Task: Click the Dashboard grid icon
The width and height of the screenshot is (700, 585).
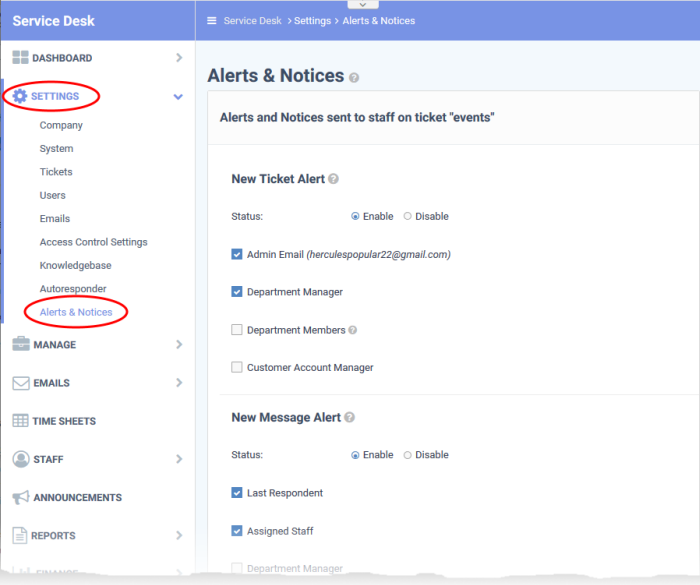Action: click(20, 58)
